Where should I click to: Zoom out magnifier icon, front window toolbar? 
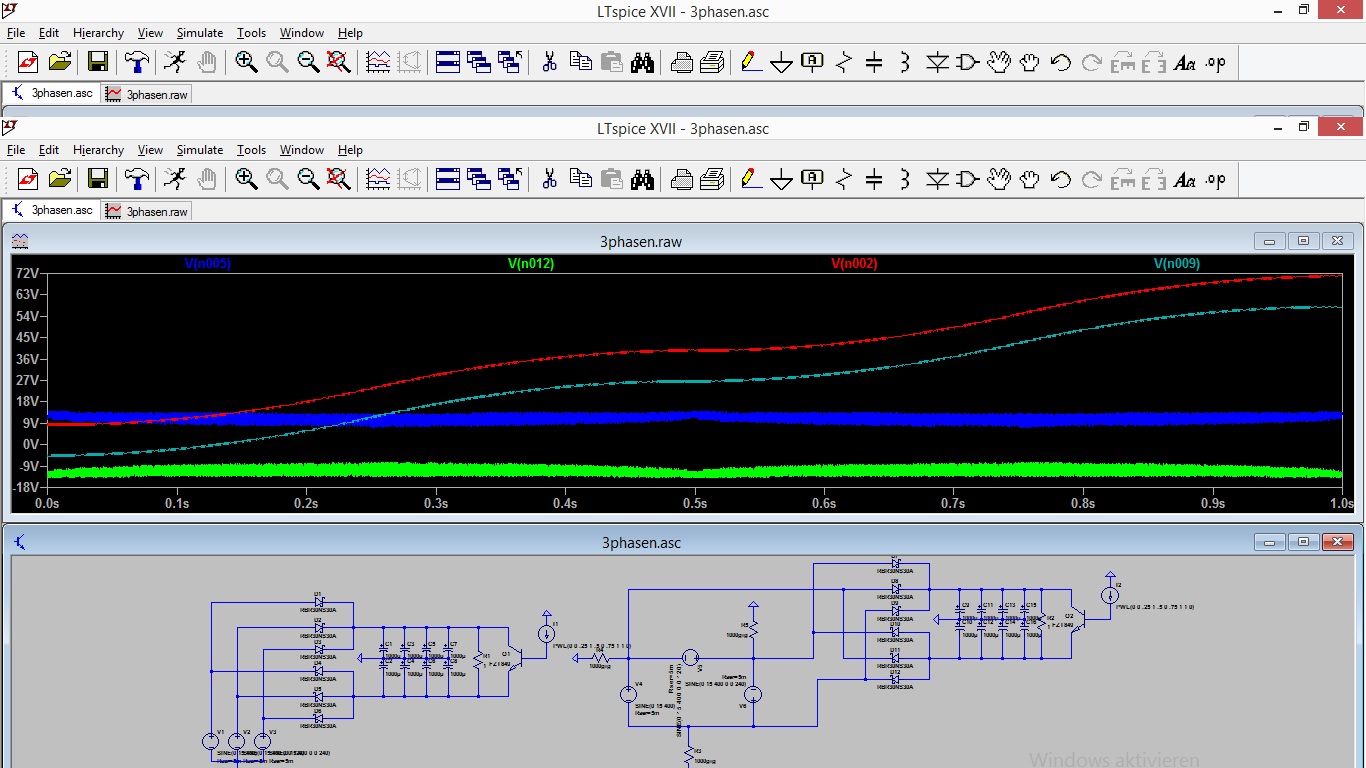(308, 180)
